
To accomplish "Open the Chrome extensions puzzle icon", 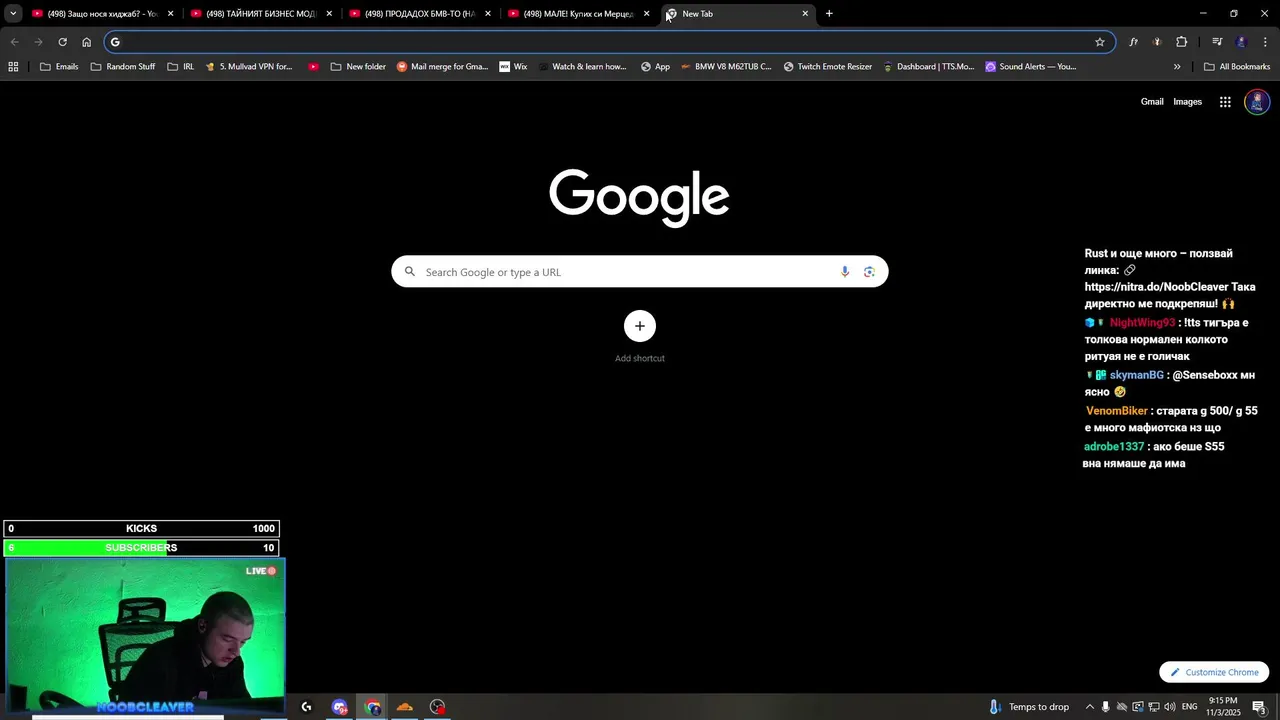I will (x=1181, y=42).
